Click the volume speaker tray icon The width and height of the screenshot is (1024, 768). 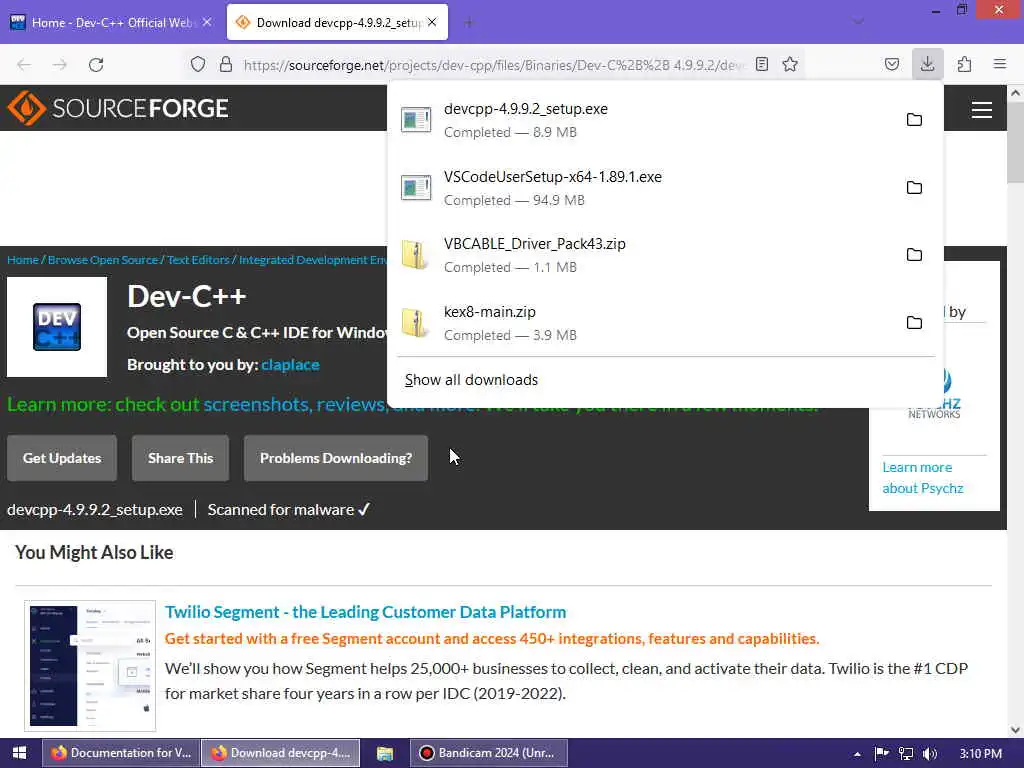930,754
